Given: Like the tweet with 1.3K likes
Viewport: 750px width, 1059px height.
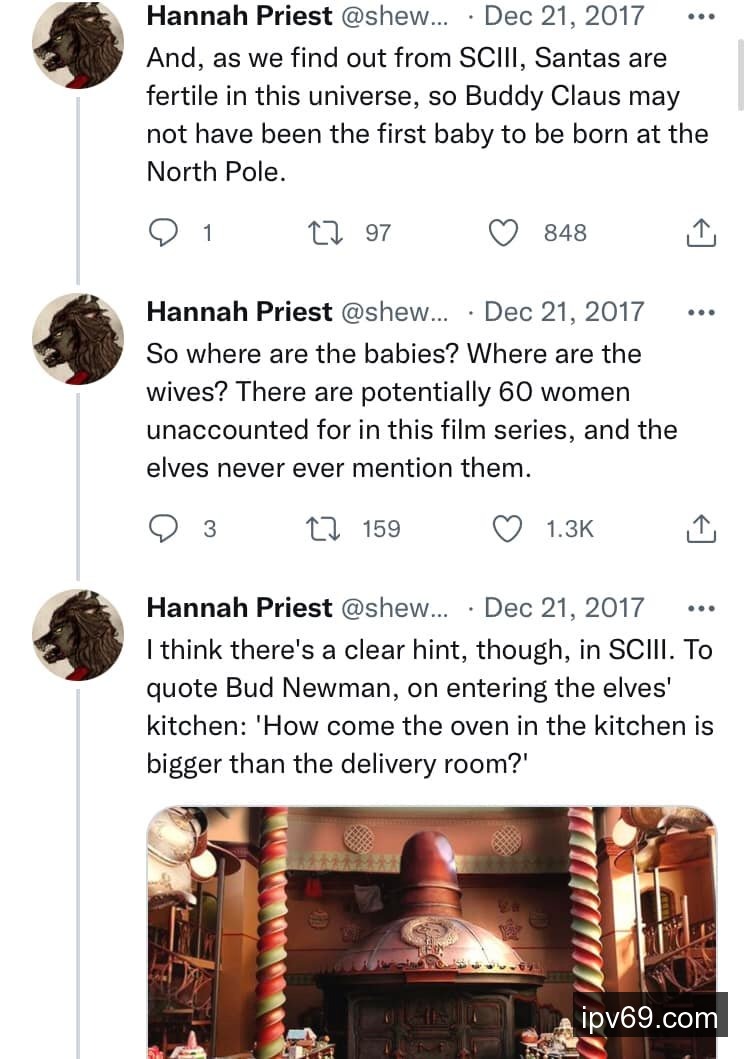Looking at the screenshot, I should click(508, 528).
